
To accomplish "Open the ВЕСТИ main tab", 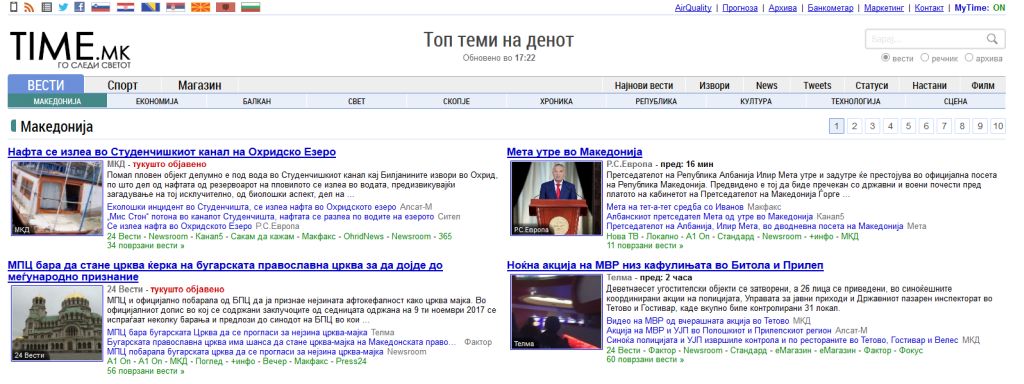I will (46, 85).
